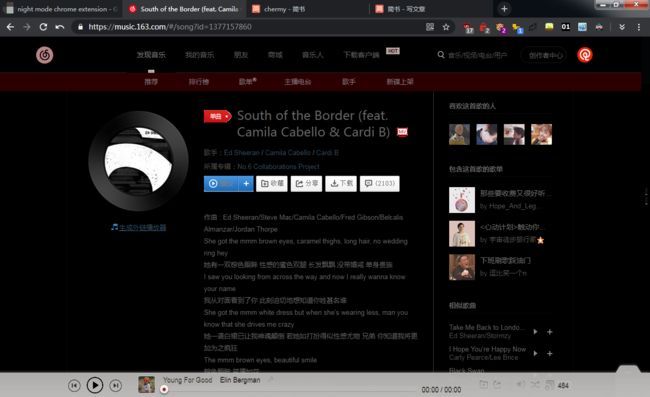Open the playlist queue showing 484
The image size is (650, 397).
[x=557, y=385]
